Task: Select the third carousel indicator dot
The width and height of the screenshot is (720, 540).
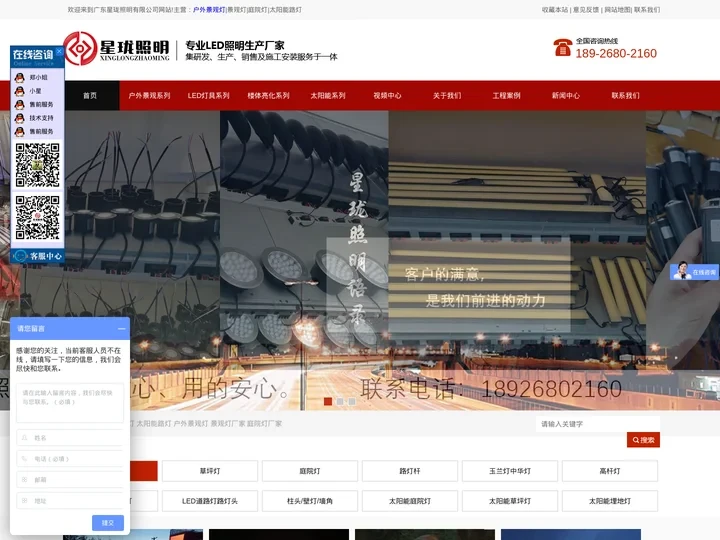Action: (x=352, y=401)
